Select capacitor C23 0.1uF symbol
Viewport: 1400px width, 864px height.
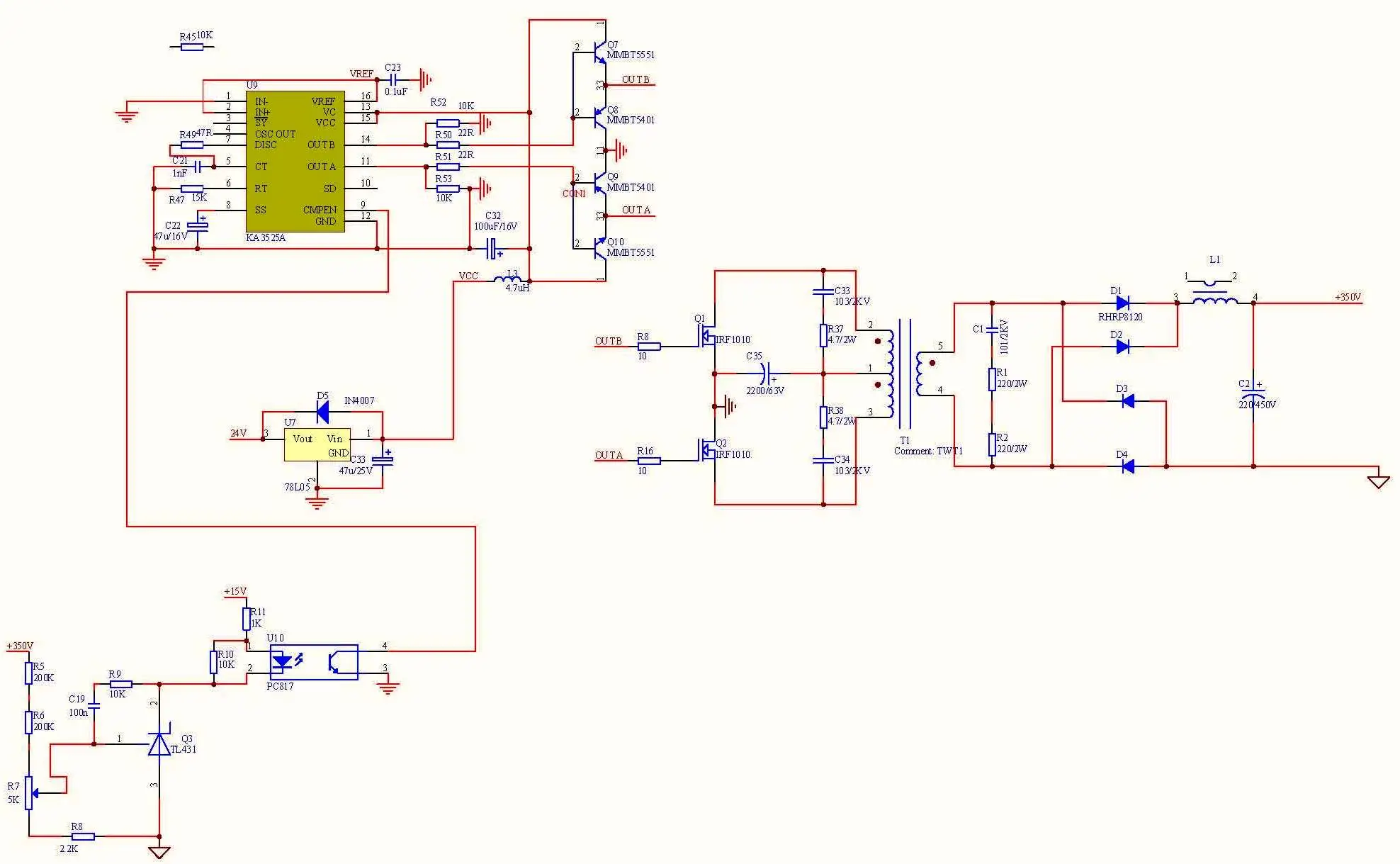point(394,79)
